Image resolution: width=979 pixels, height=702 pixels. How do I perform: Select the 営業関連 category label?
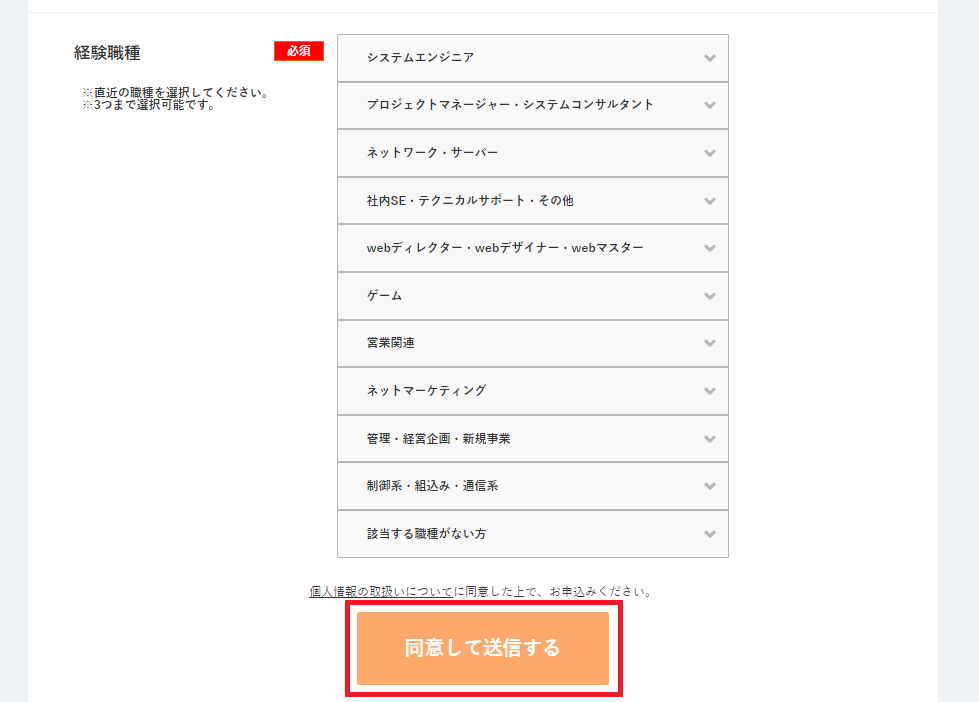pyautogui.click(x=391, y=343)
